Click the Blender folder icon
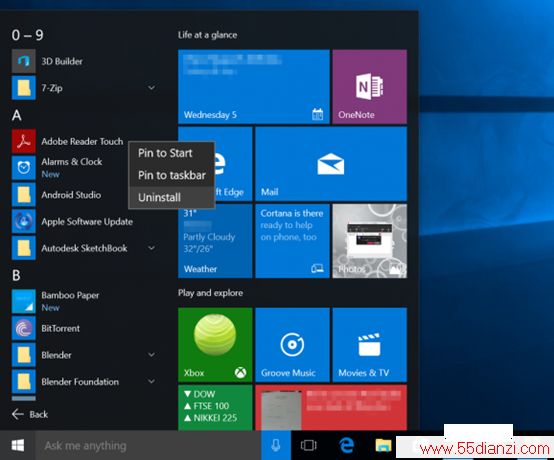The height and width of the screenshot is (460, 554). coord(24,355)
